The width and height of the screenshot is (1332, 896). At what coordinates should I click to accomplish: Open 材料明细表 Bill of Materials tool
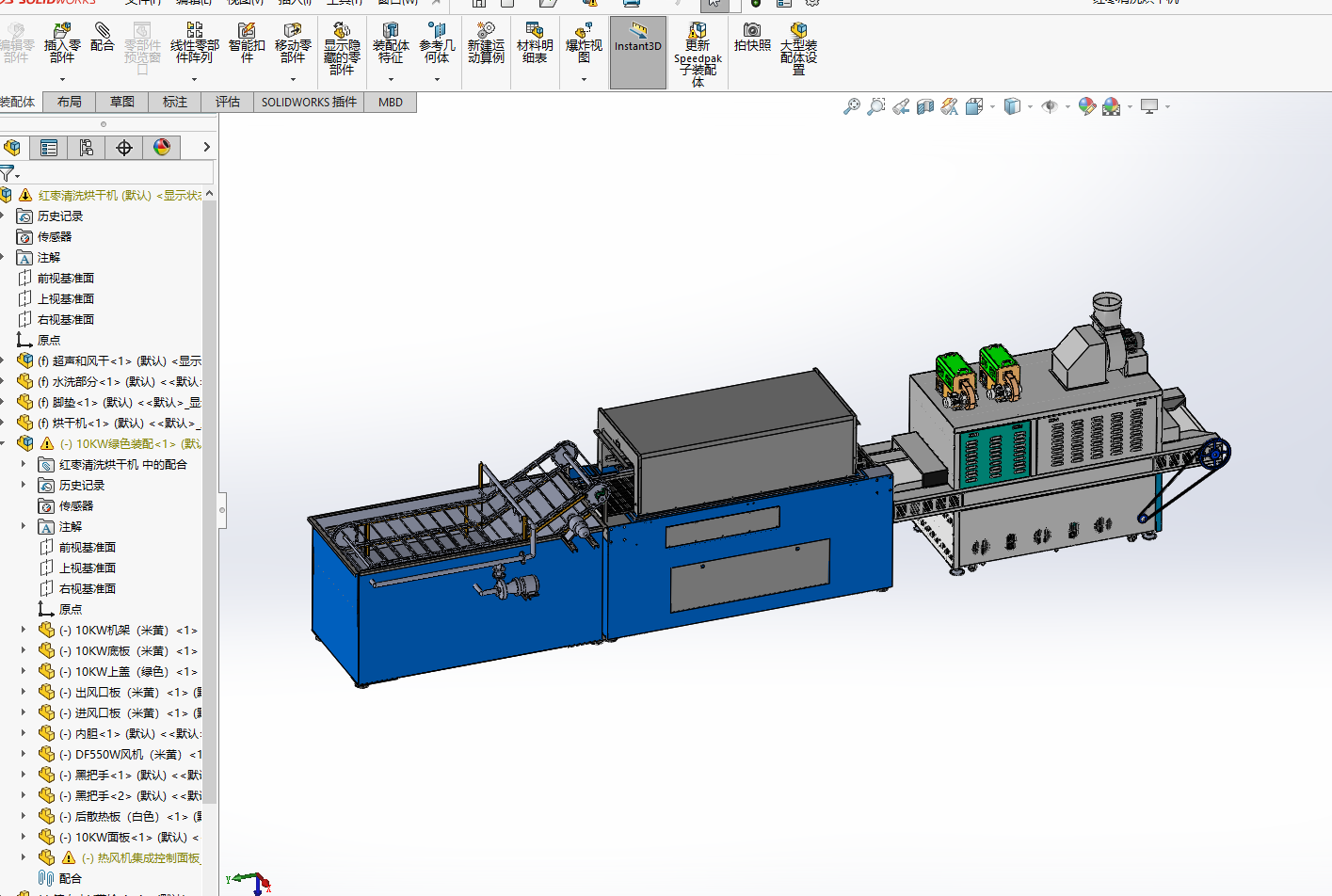[x=535, y=43]
